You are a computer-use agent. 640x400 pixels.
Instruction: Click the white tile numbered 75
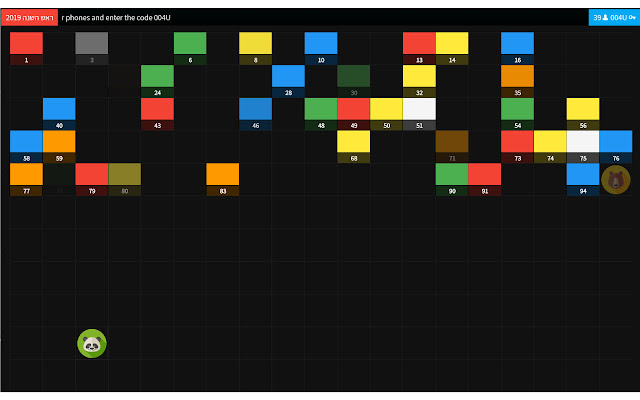pos(583,147)
